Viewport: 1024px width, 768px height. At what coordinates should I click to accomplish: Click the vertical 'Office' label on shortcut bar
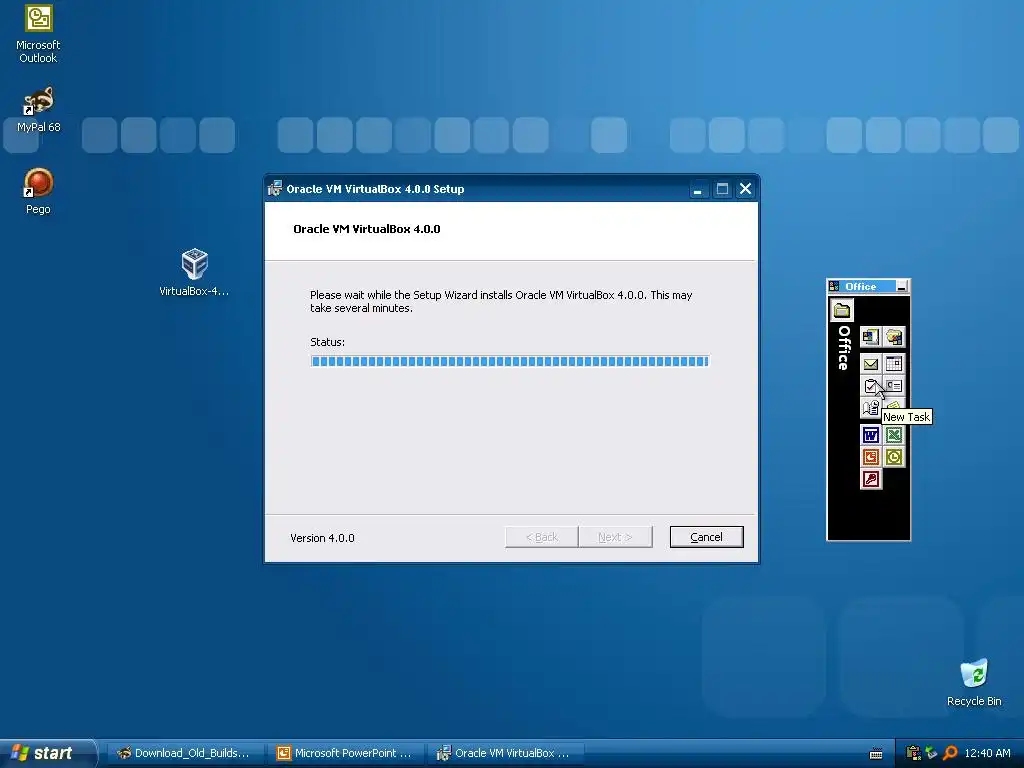[x=844, y=347]
